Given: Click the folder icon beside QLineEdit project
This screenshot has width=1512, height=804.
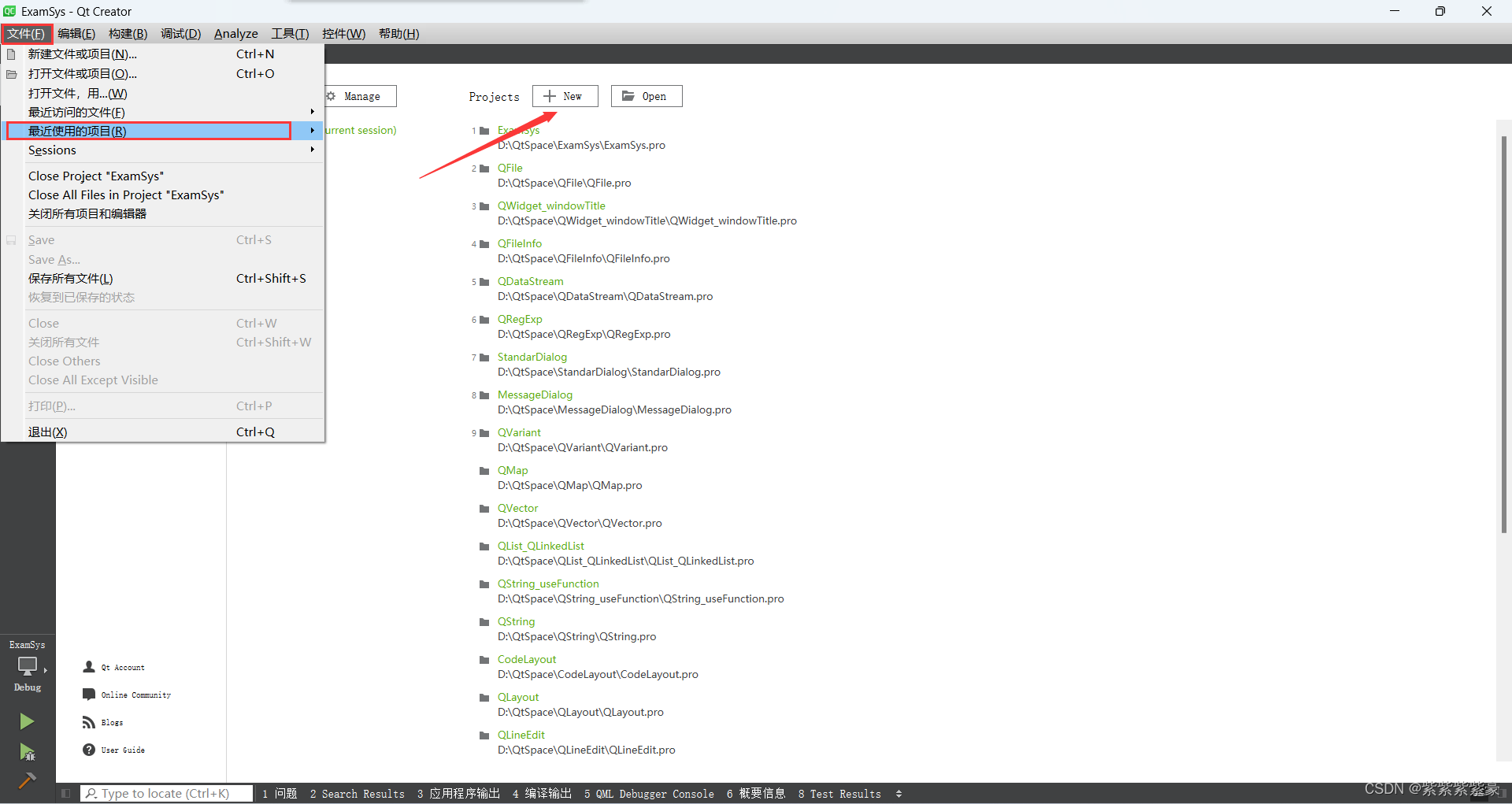Looking at the screenshot, I should point(484,735).
